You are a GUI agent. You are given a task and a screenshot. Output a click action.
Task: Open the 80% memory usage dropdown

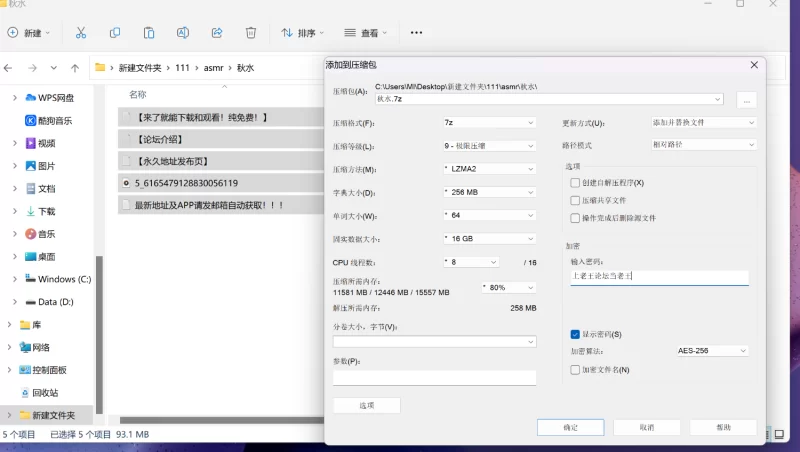coord(509,288)
